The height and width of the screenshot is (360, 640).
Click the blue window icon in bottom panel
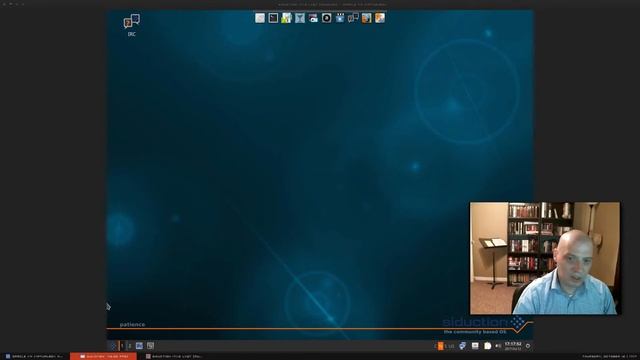(x=139, y=346)
